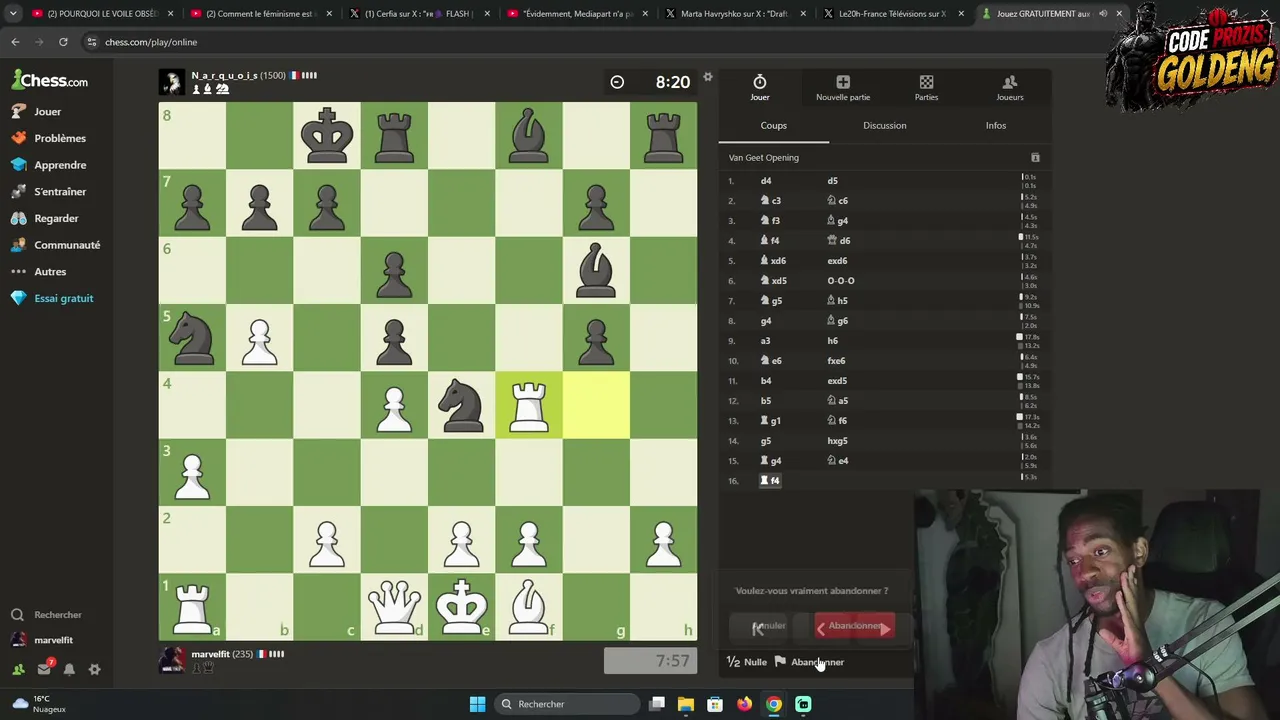
Task: Switch to the Discussion tab
Action: coord(885,125)
